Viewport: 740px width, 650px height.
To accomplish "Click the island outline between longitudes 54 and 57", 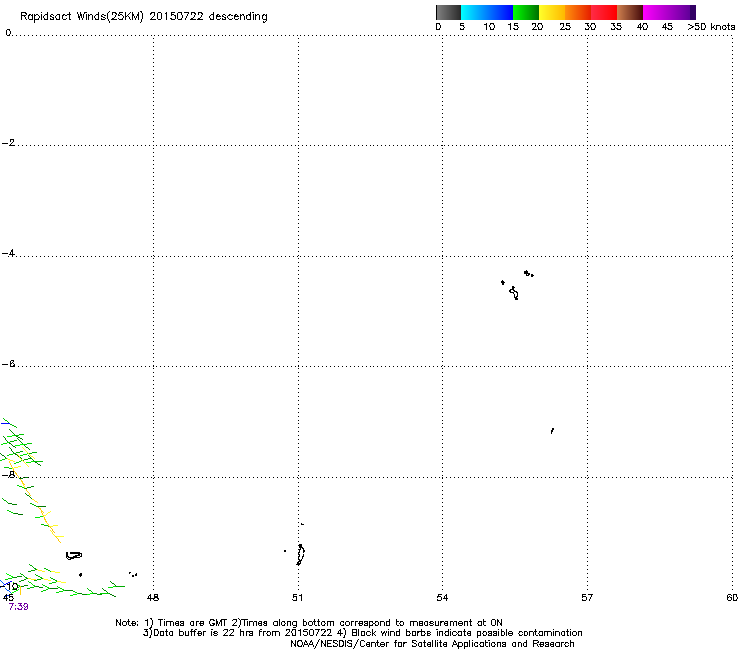I will 514,293.
